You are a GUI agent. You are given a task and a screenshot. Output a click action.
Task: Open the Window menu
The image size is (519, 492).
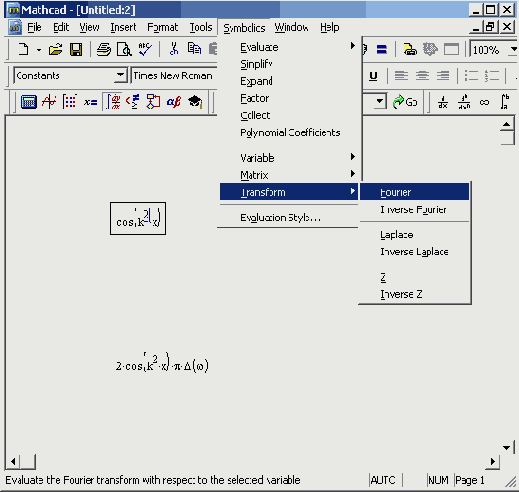291,27
